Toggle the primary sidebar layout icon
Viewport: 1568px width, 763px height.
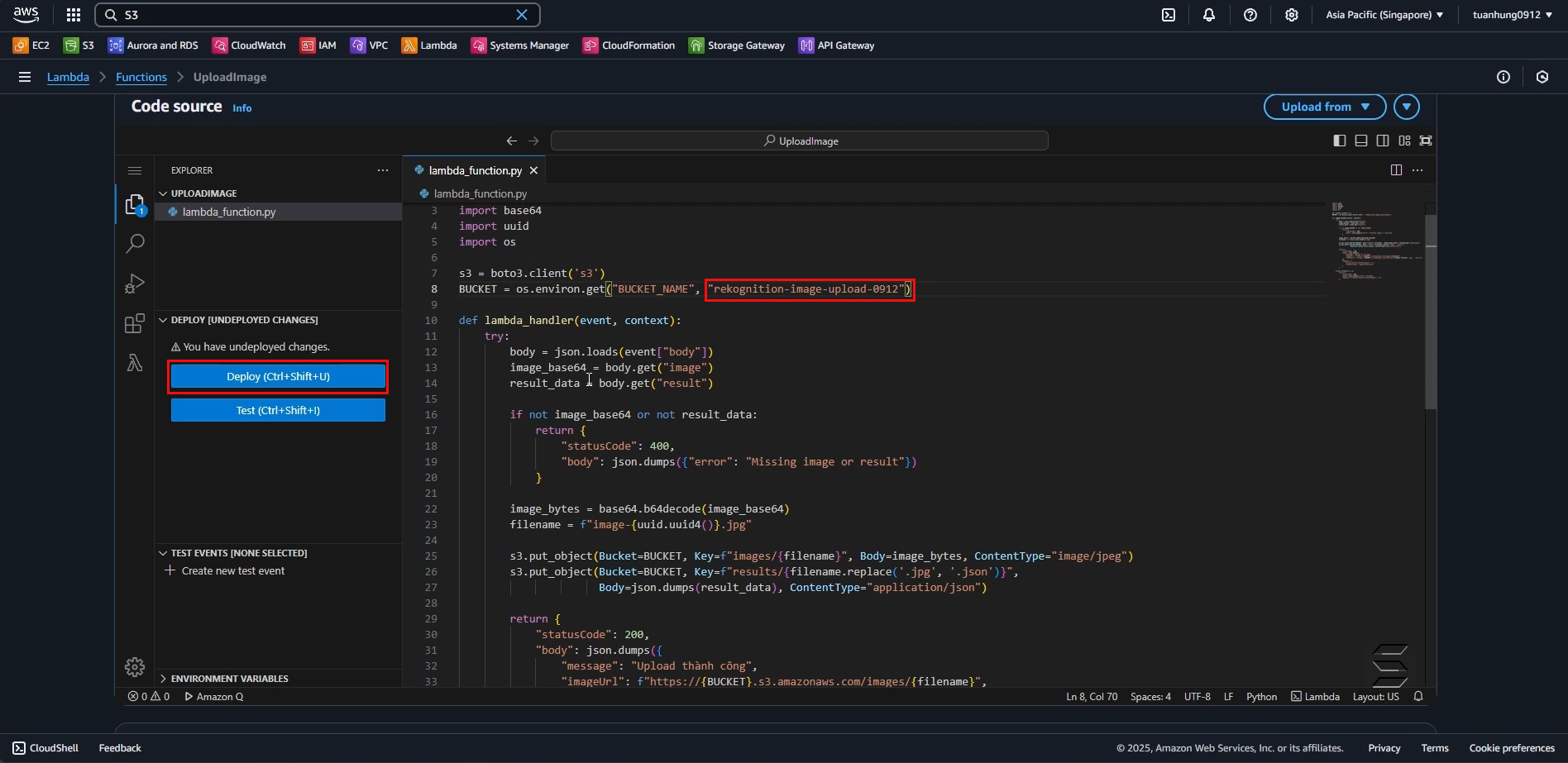pyautogui.click(x=1340, y=141)
